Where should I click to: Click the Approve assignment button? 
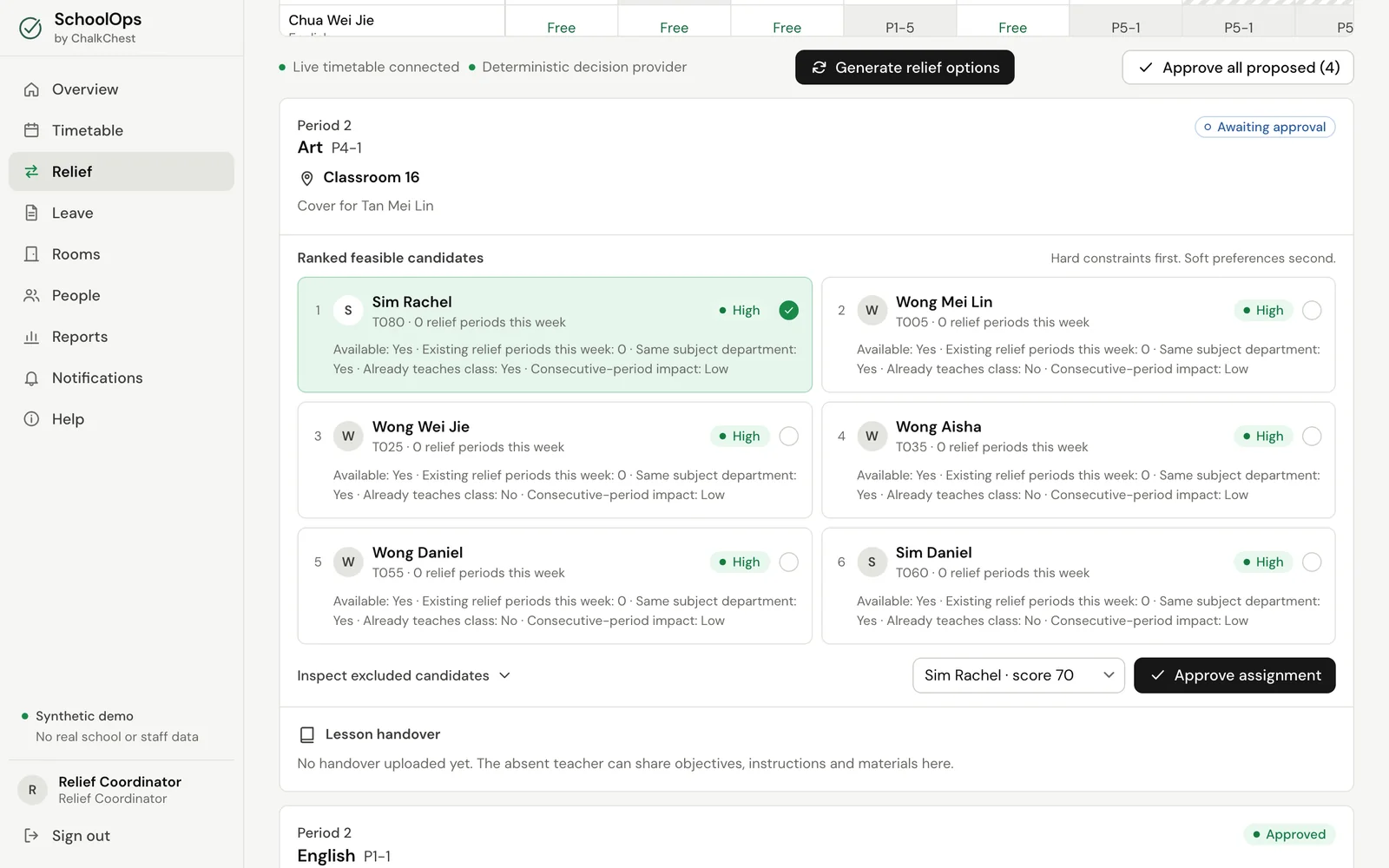pos(1234,675)
